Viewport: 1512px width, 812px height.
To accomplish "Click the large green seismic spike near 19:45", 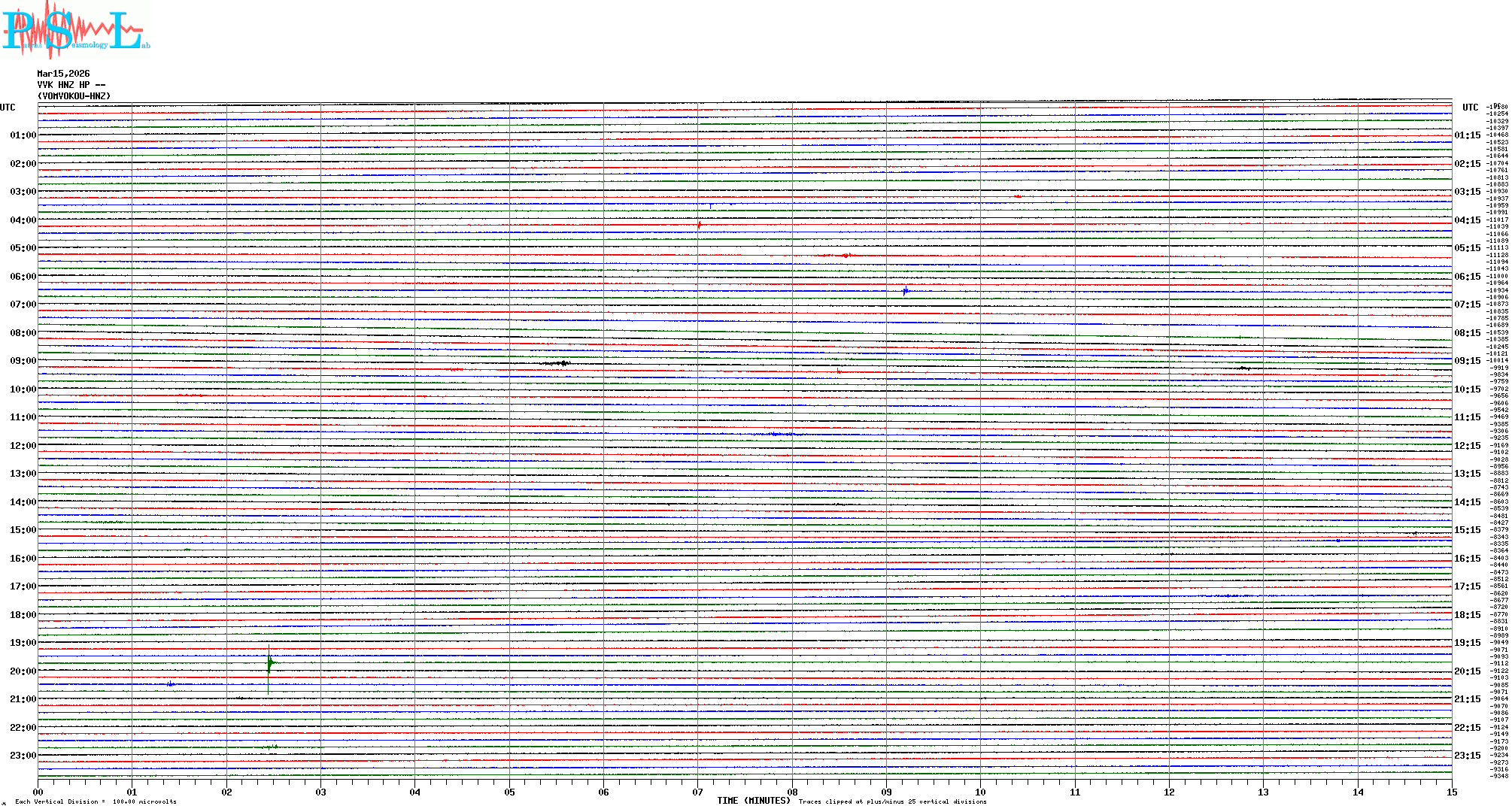I will pyautogui.click(x=269, y=663).
